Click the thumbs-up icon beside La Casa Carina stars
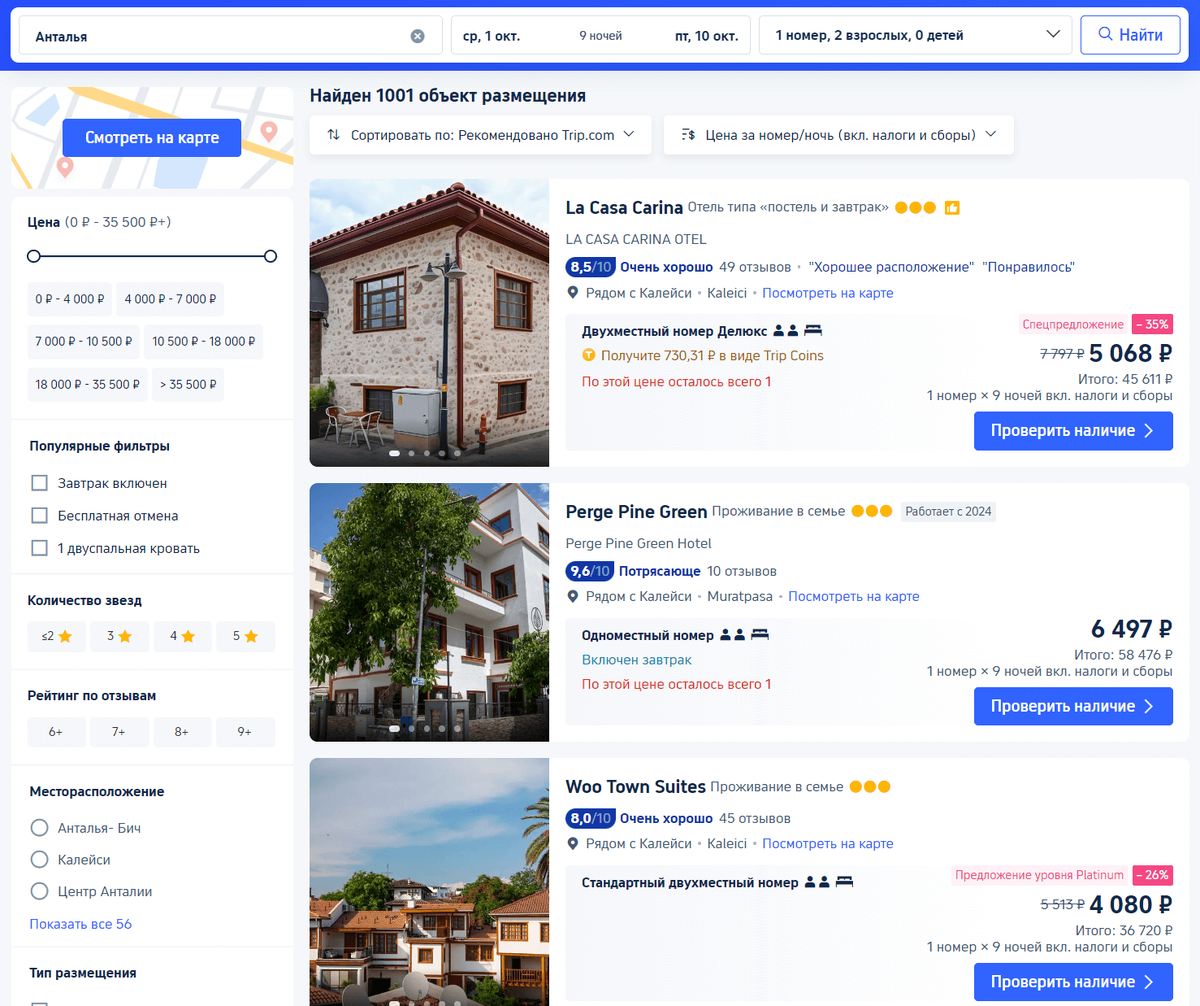 (x=951, y=208)
